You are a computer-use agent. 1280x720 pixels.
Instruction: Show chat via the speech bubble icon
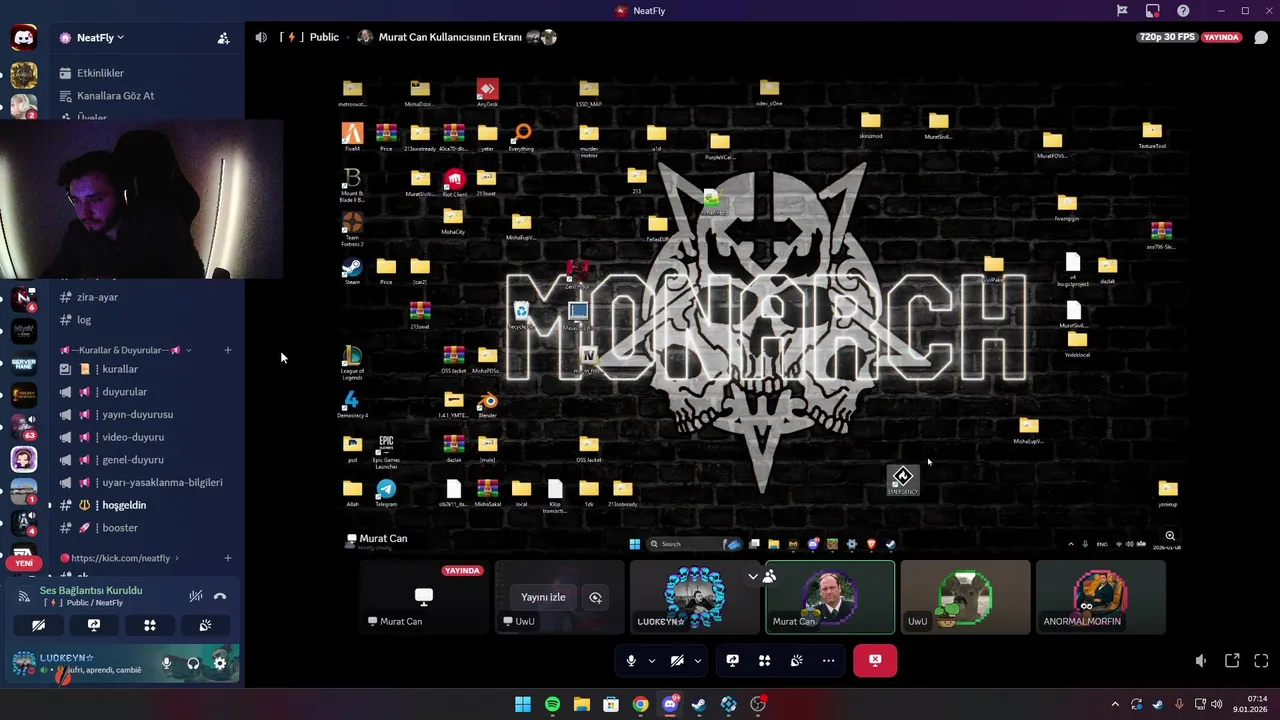coord(1261,38)
